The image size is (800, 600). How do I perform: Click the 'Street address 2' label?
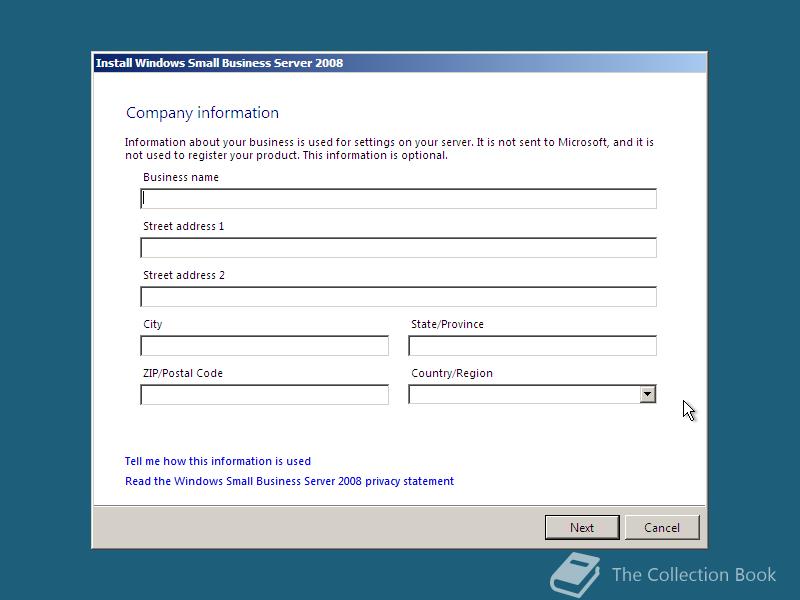click(x=184, y=275)
